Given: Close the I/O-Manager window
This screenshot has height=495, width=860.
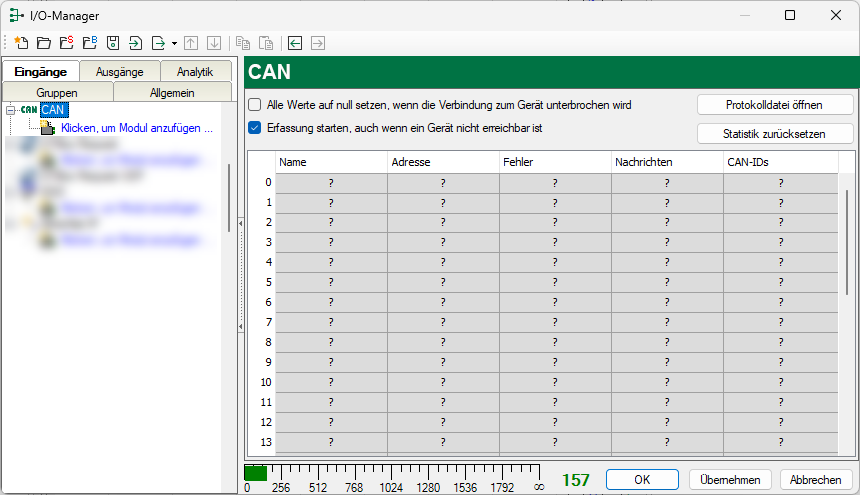Looking at the screenshot, I should (x=836, y=15).
